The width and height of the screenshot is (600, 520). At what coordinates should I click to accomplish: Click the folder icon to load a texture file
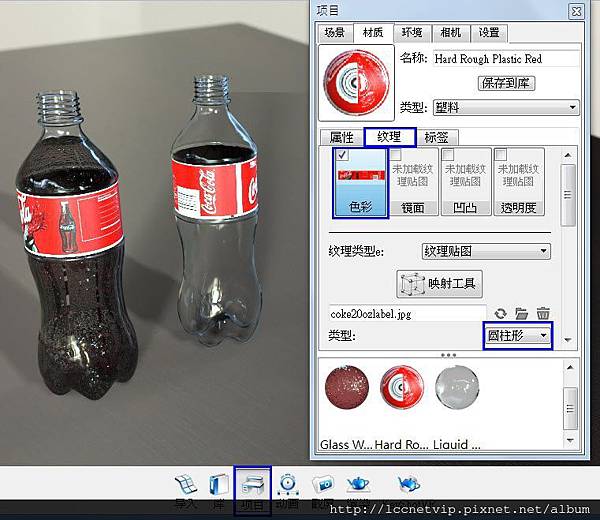click(521, 314)
